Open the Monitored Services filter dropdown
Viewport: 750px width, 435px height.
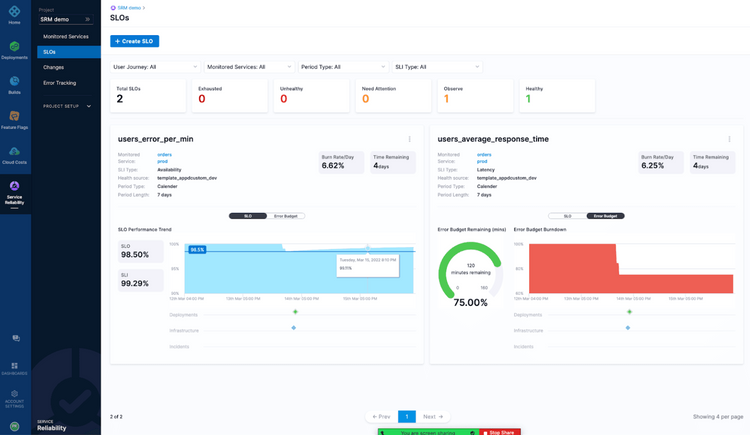pyautogui.click(x=249, y=67)
